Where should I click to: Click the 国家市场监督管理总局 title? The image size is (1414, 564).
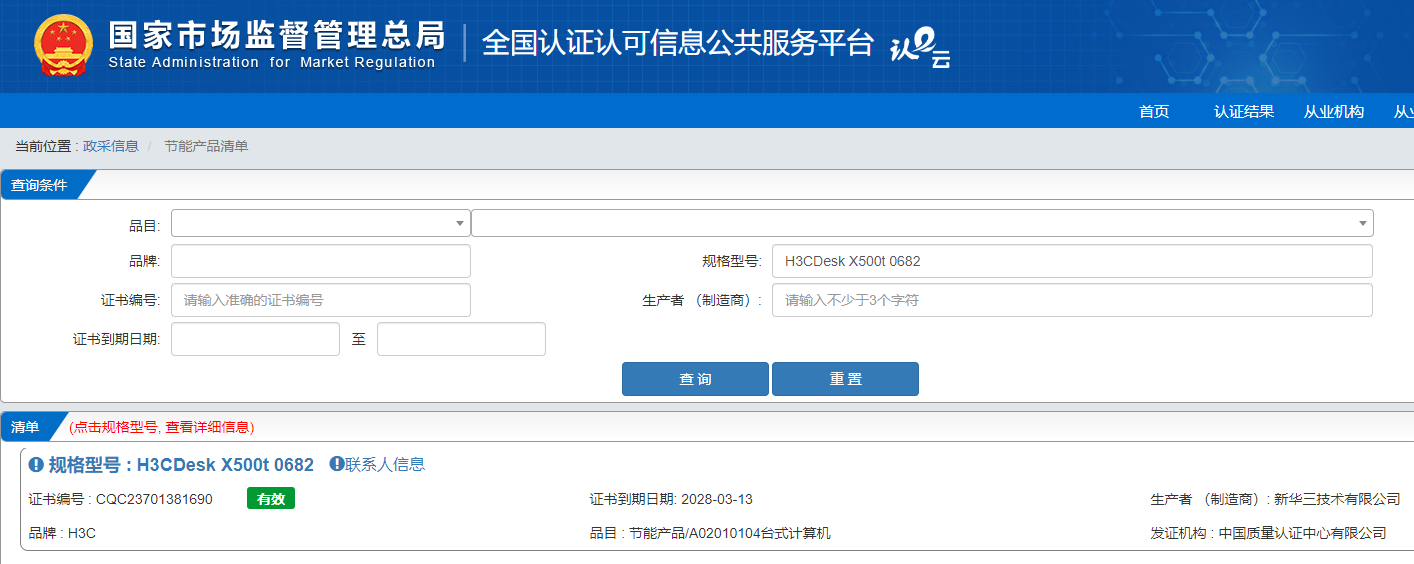tap(276, 34)
